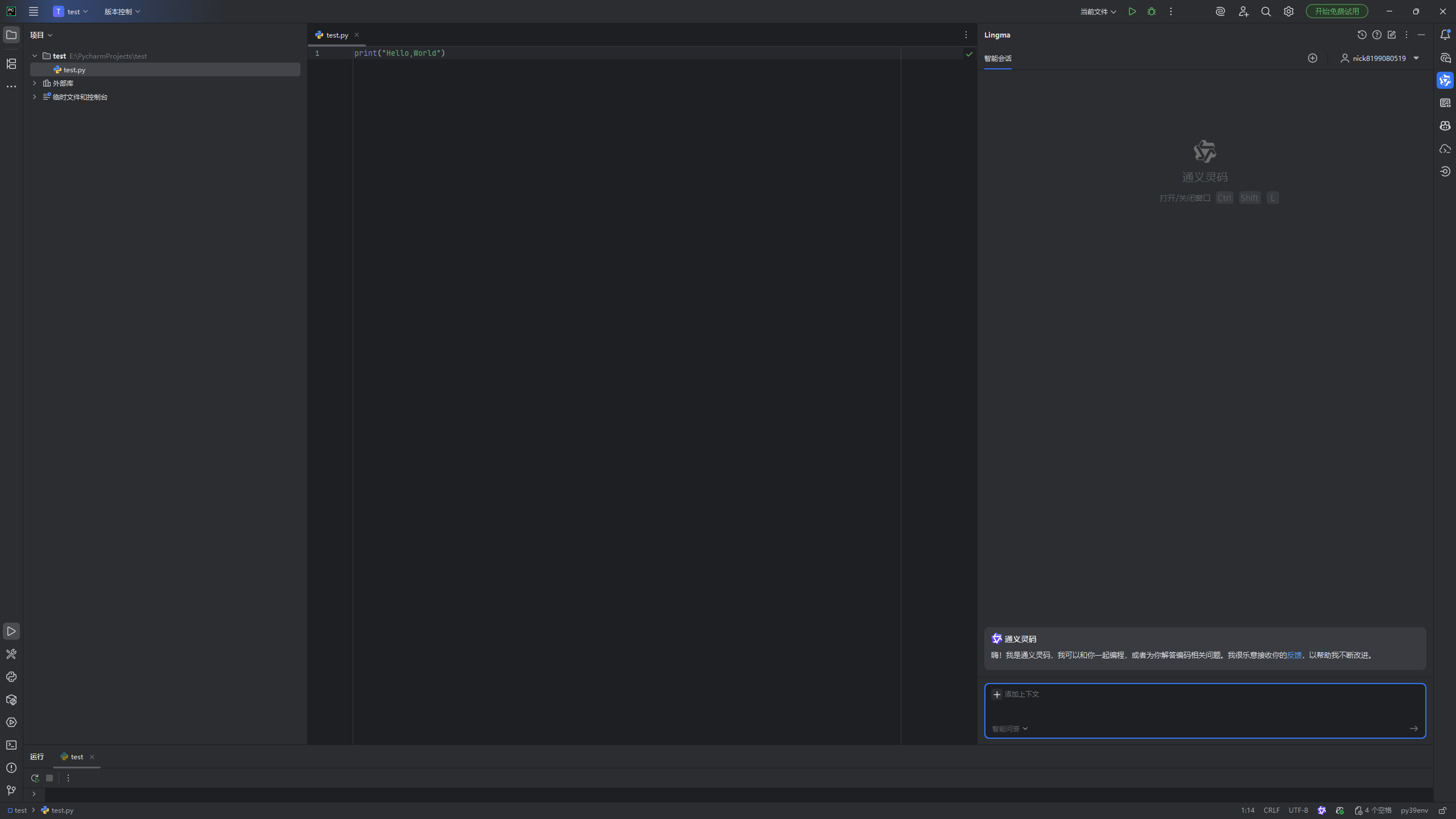The width and height of the screenshot is (1456, 819).
Task: Toggle the Project tool window folder icon
Action: coord(11,35)
